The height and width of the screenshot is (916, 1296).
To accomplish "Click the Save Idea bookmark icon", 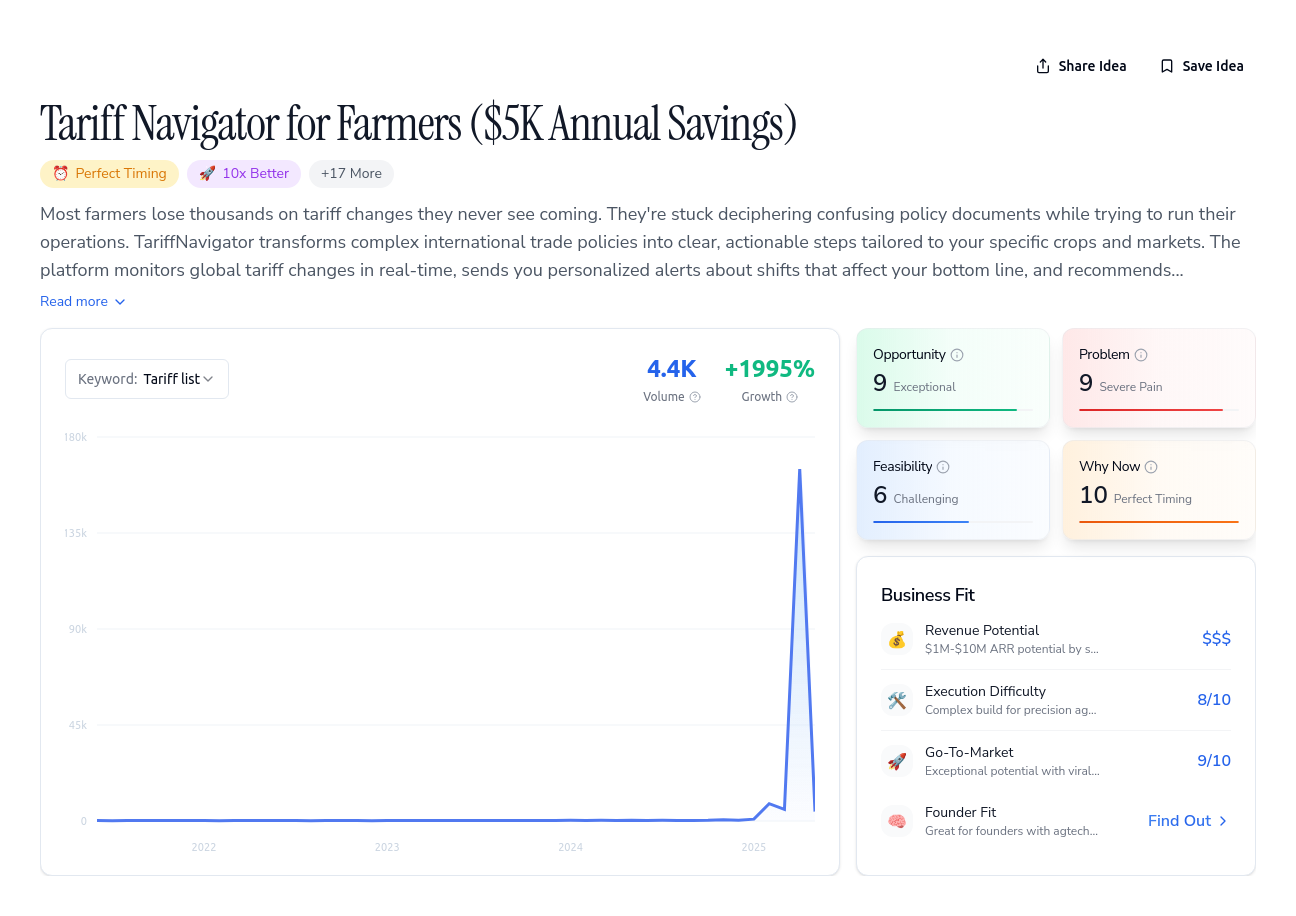I will (x=1167, y=66).
